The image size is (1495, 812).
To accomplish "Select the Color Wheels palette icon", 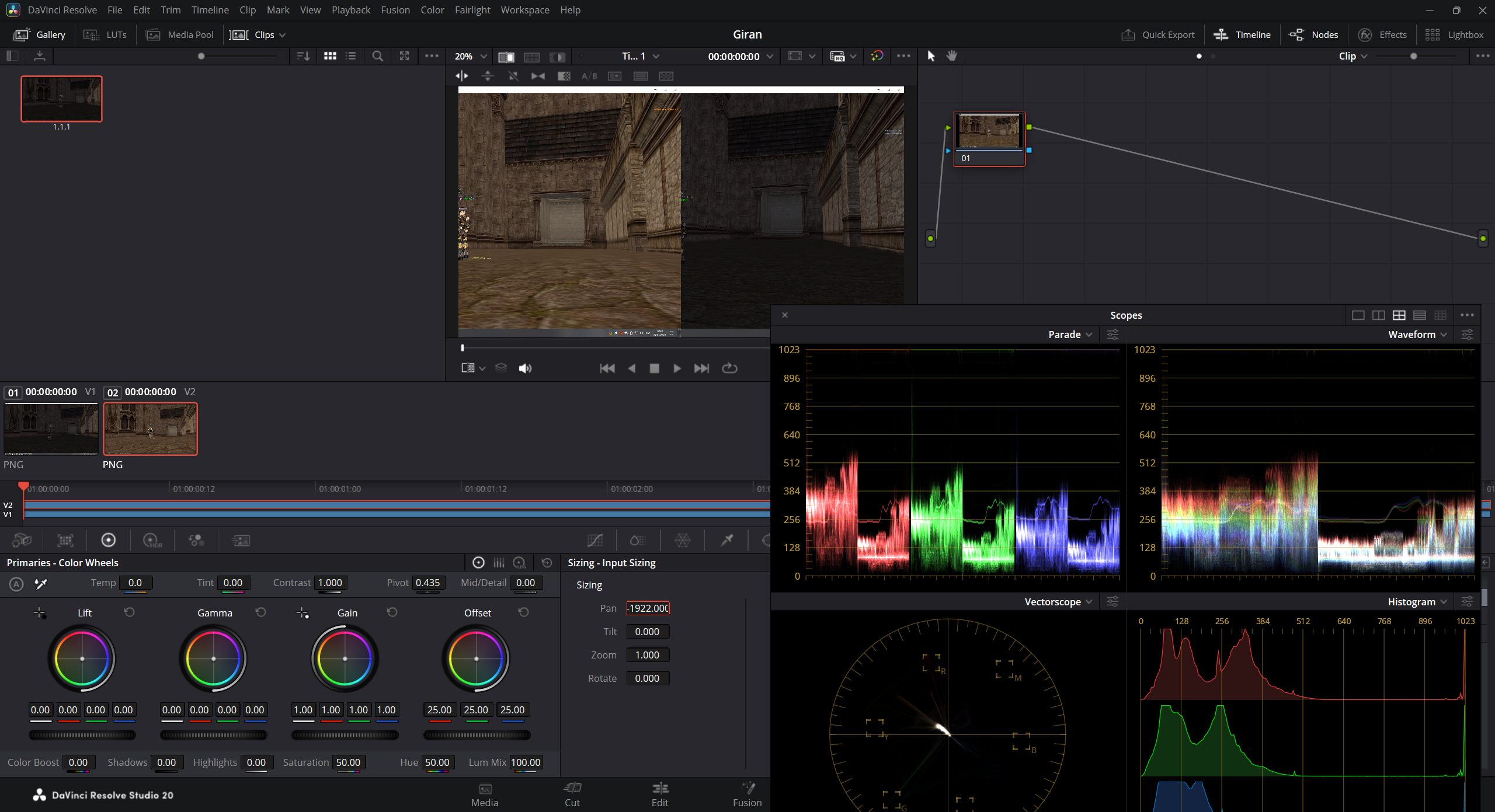I will (x=109, y=540).
